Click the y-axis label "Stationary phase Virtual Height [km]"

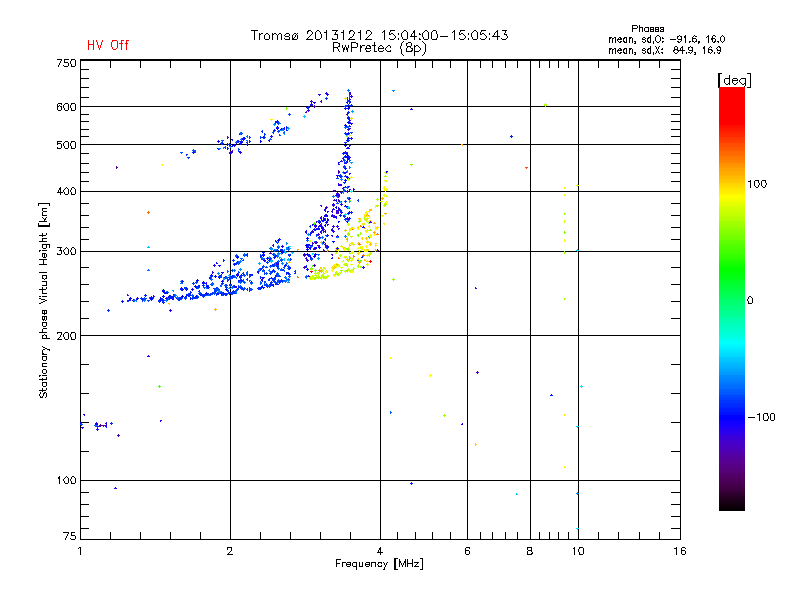pyautogui.click(x=43, y=300)
